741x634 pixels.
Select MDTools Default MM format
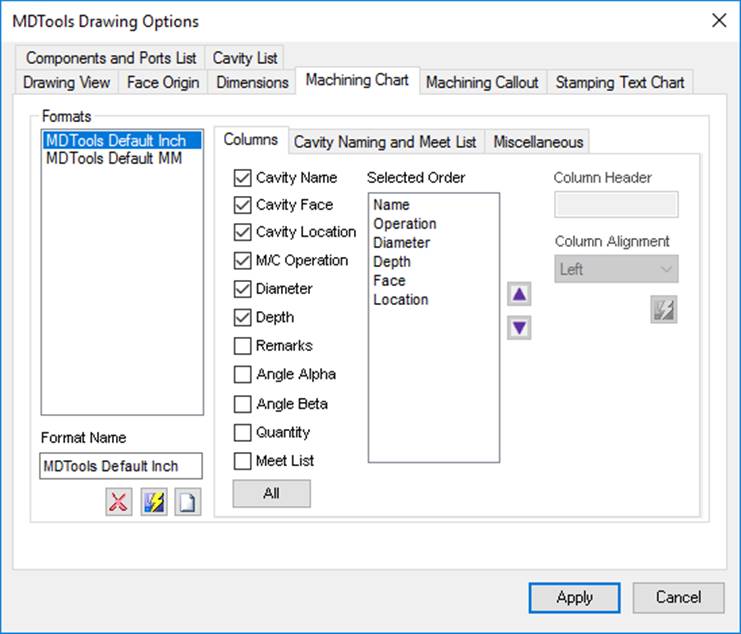click(x=122, y=158)
